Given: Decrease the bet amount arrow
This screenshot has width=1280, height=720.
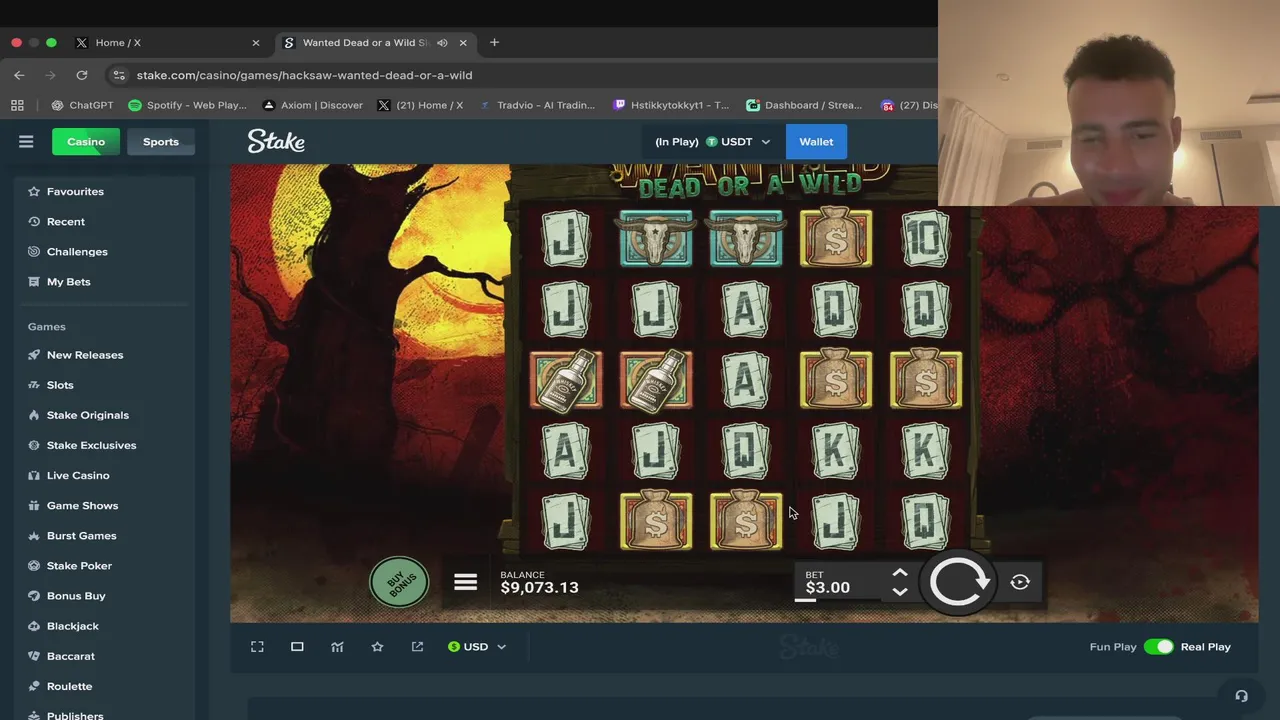Looking at the screenshot, I should (899, 591).
